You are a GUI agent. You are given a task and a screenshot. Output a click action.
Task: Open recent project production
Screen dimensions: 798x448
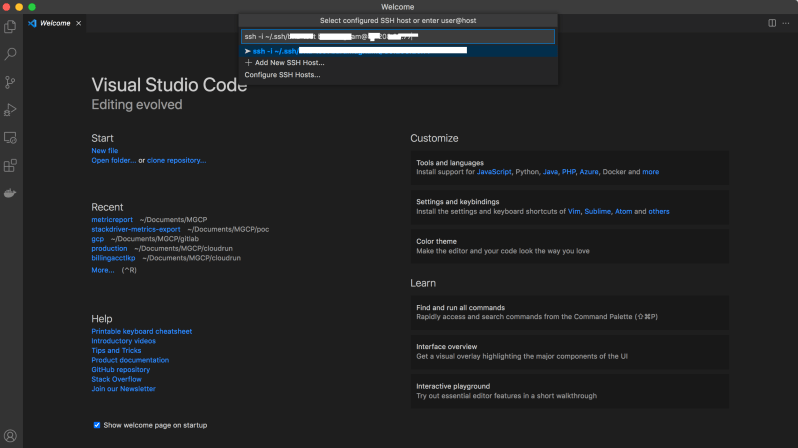pyautogui.click(x=109, y=248)
